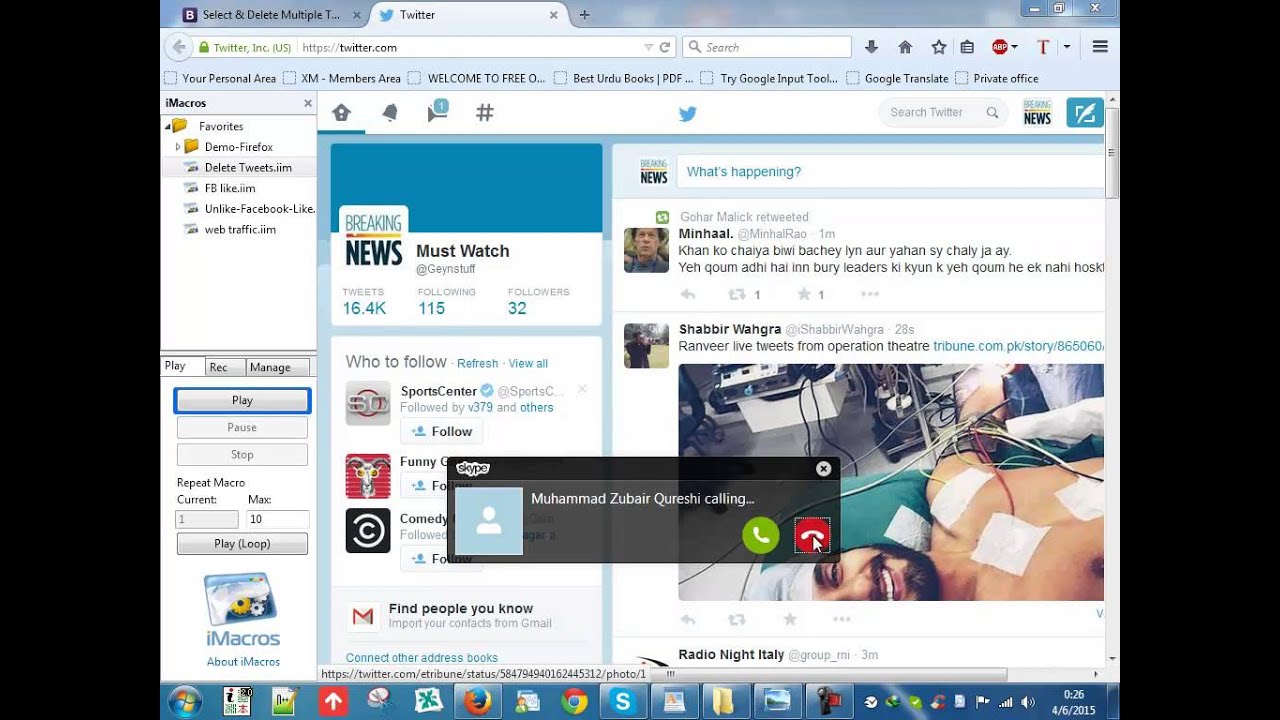Screen dimensions: 1280x720
Task: Compose a new tweet with quill button
Action: click(x=1085, y=113)
